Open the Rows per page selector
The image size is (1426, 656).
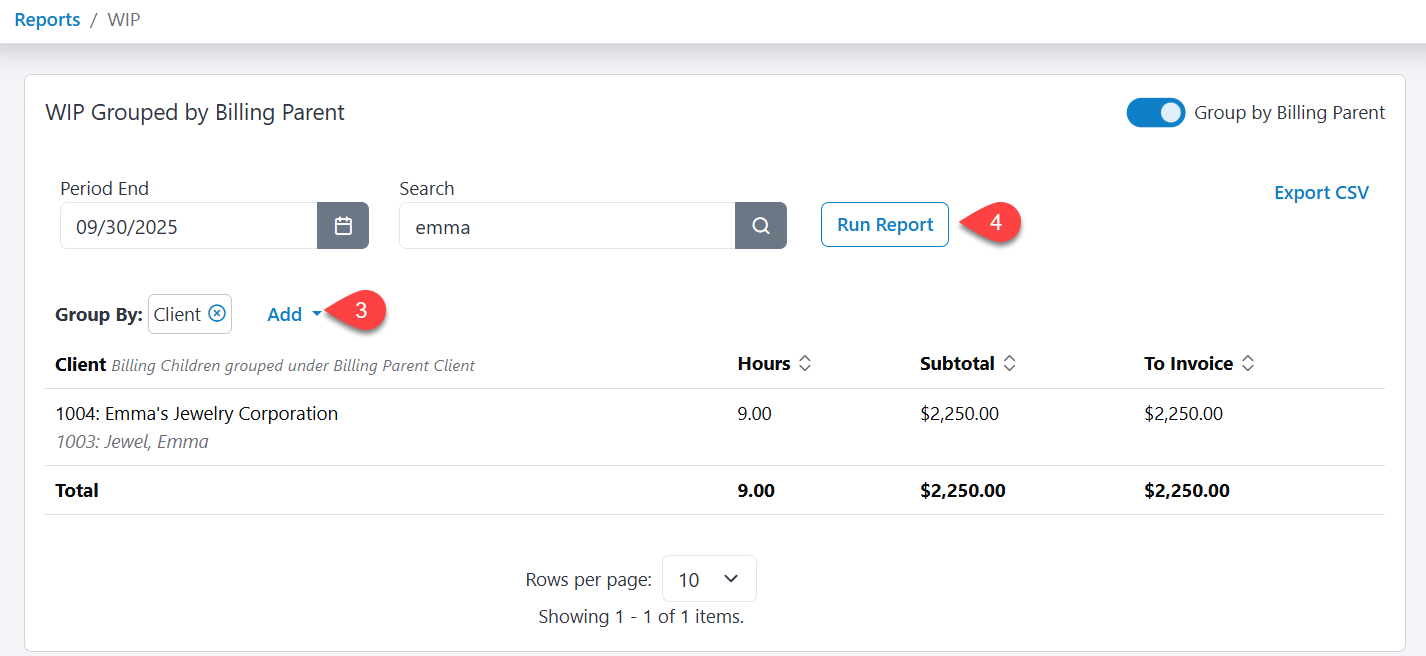click(709, 578)
